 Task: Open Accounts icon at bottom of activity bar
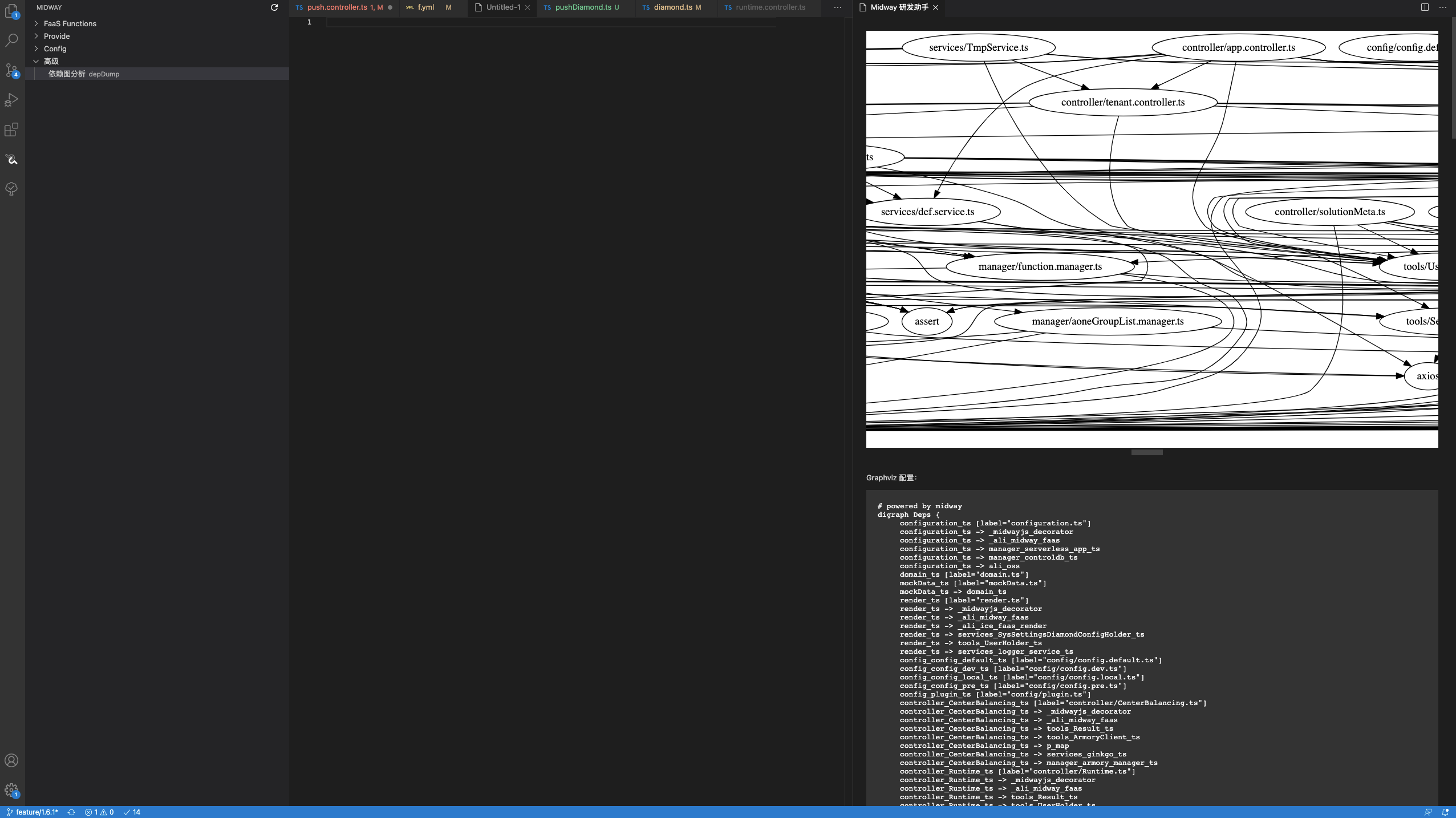pyautogui.click(x=11, y=760)
